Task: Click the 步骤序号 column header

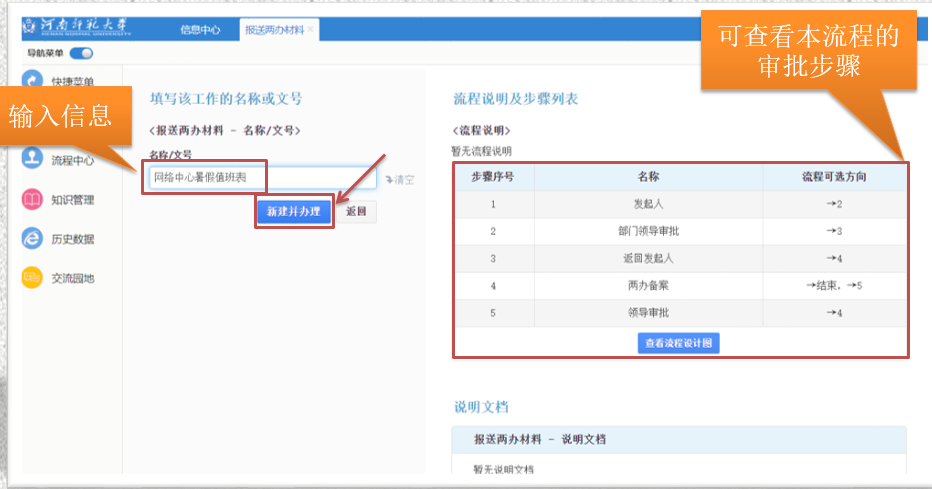Action: tap(493, 177)
